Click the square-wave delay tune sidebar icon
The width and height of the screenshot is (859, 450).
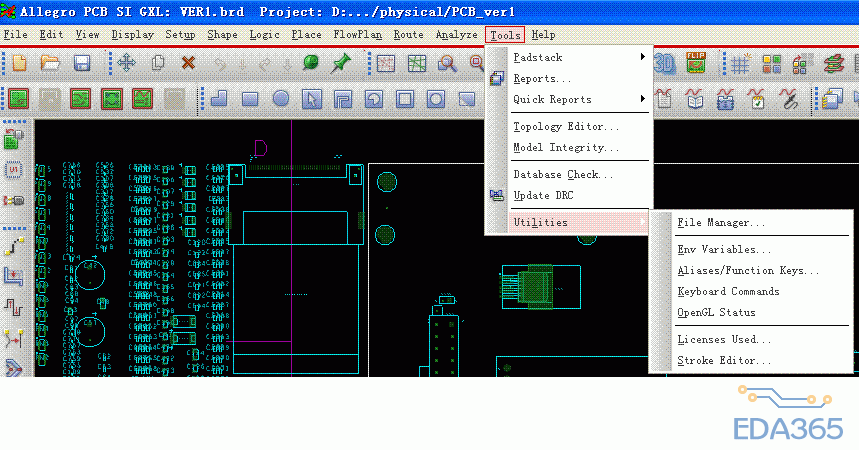click(x=14, y=307)
